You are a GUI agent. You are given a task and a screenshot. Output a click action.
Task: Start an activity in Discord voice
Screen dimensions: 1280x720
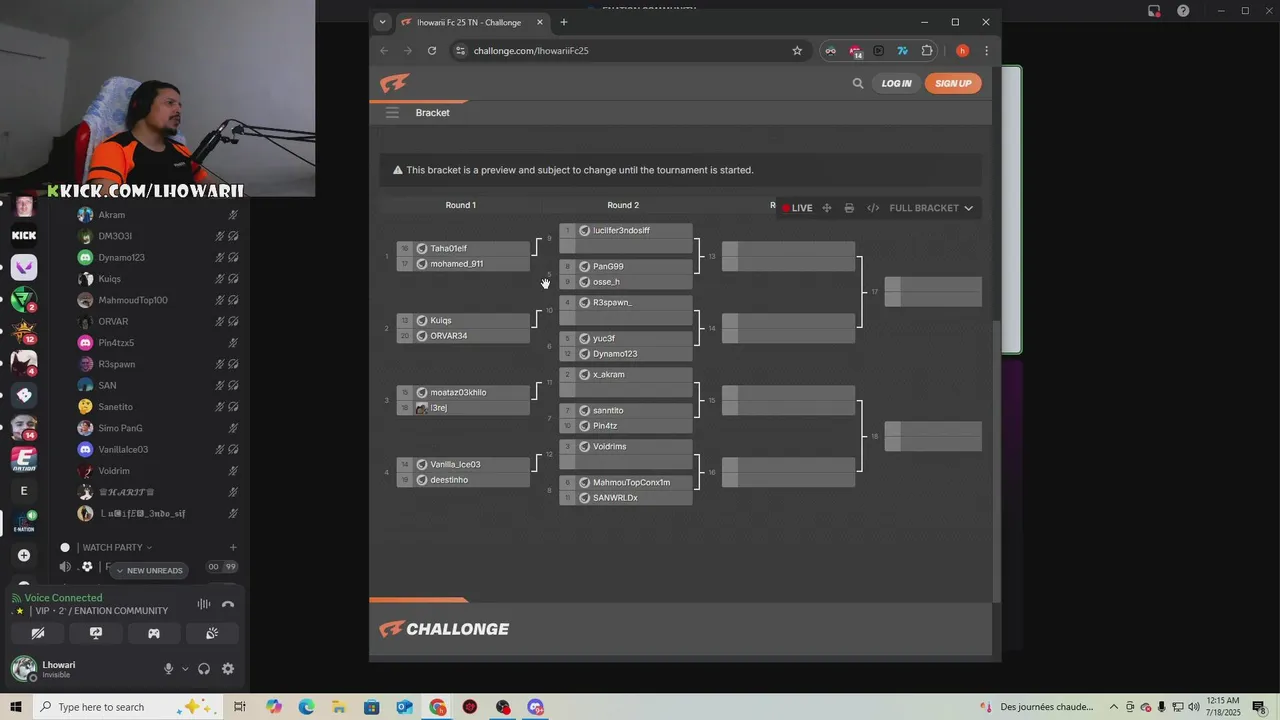point(154,633)
